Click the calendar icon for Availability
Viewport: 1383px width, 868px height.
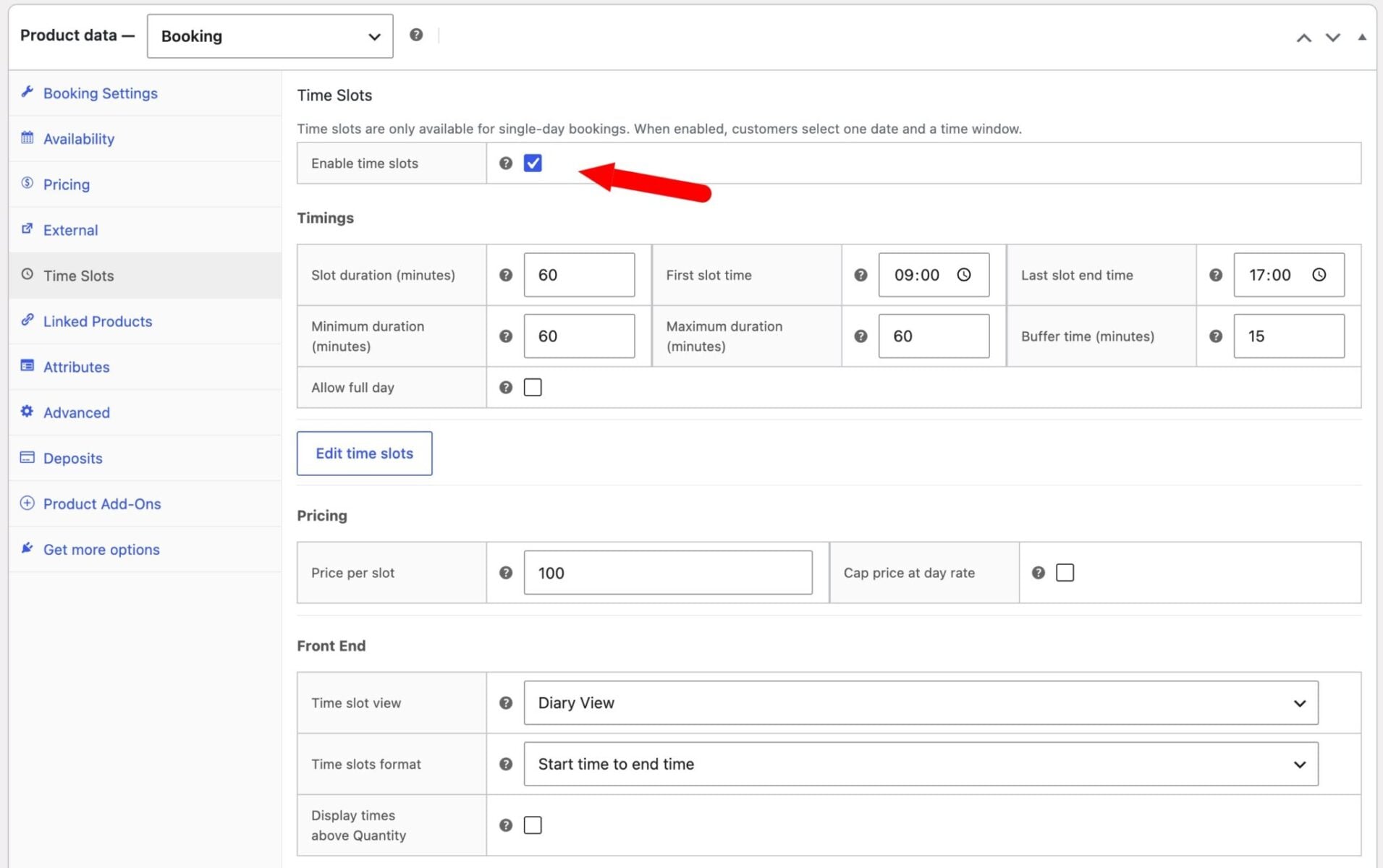[x=28, y=137]
